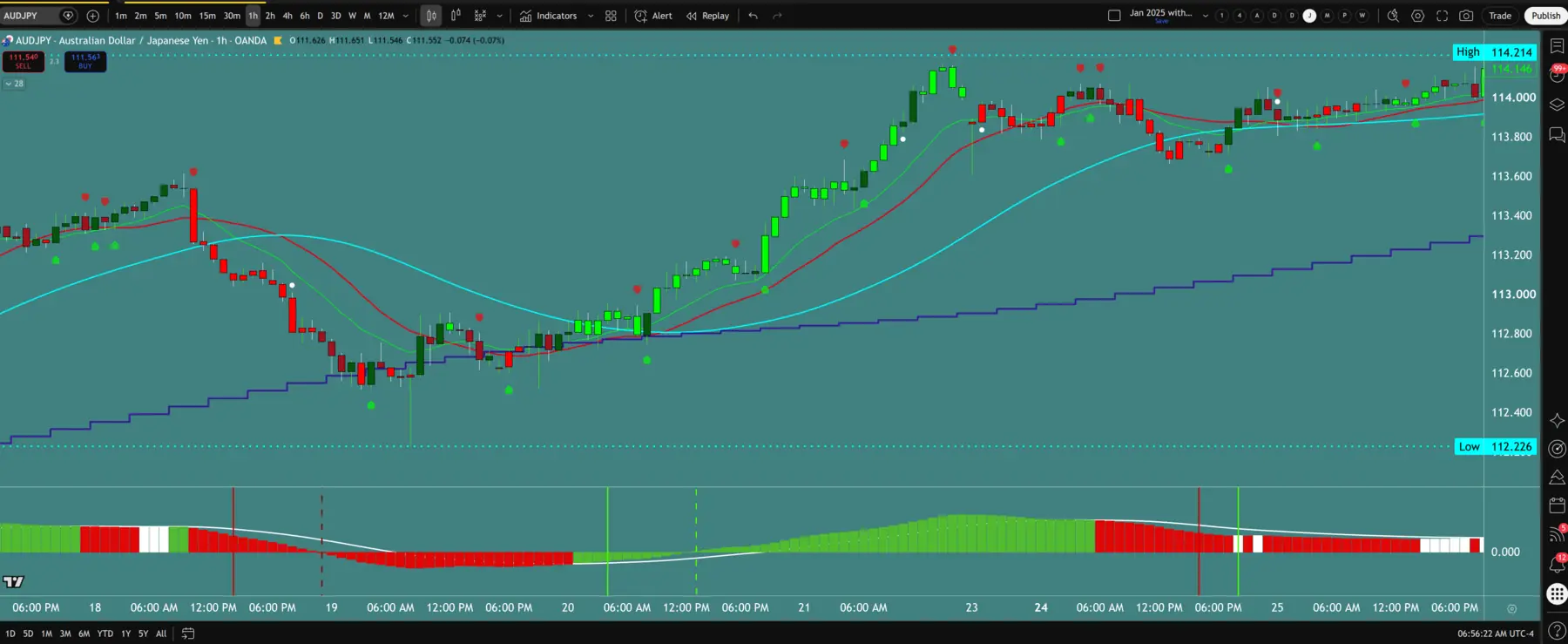Expand the Indicators favorites dropdown arrow
1568x644 pixels.
pos(591,16)
